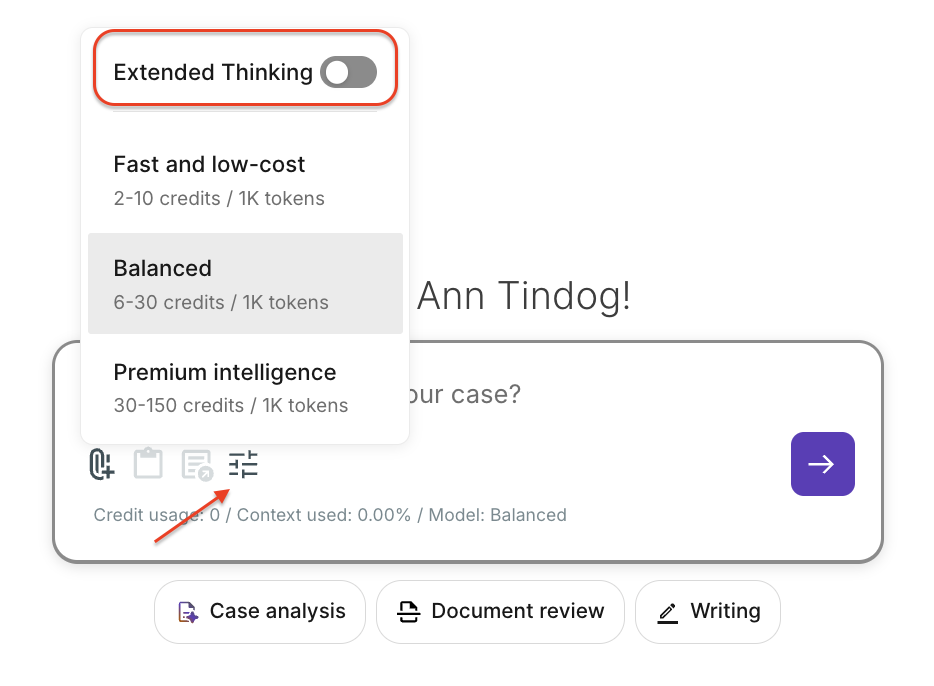Click the Document review scanner icon
The height and width of the screenshot is (686, 934).
[408, 612]
